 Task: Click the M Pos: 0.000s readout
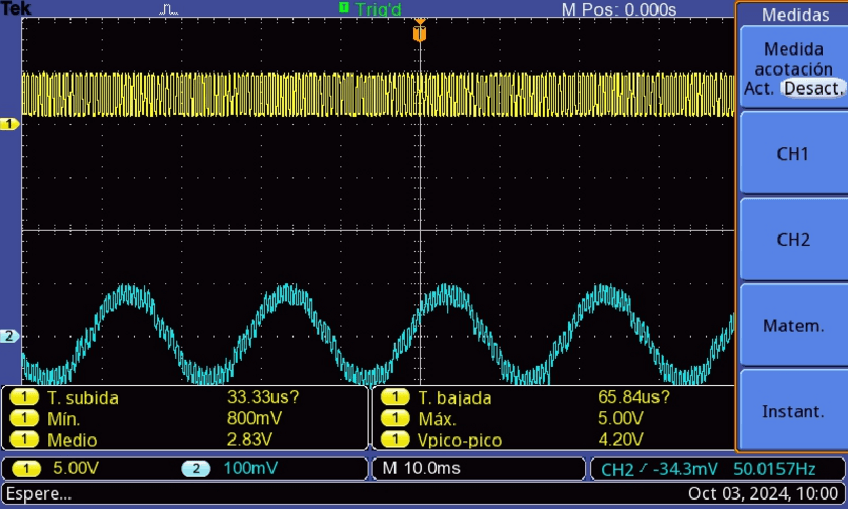coord(619,9)
